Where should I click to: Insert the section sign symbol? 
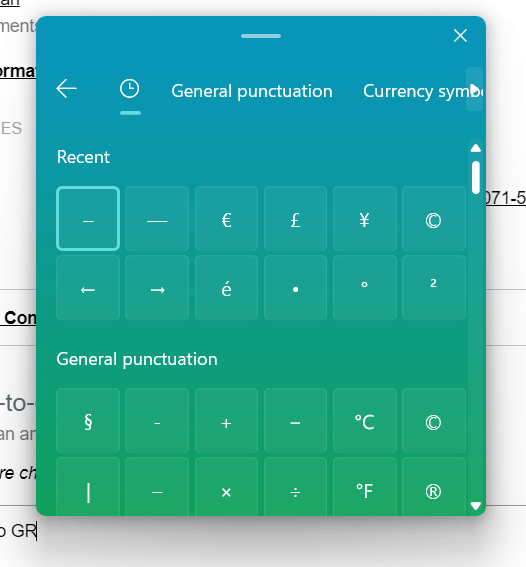(x=88, y=421)
